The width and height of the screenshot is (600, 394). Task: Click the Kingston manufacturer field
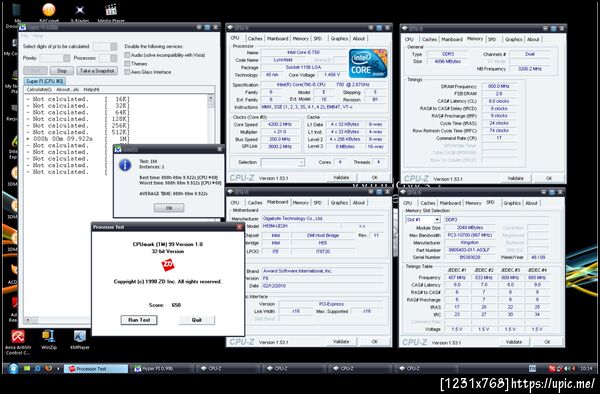pyautogui.click(x=470, y=243)
